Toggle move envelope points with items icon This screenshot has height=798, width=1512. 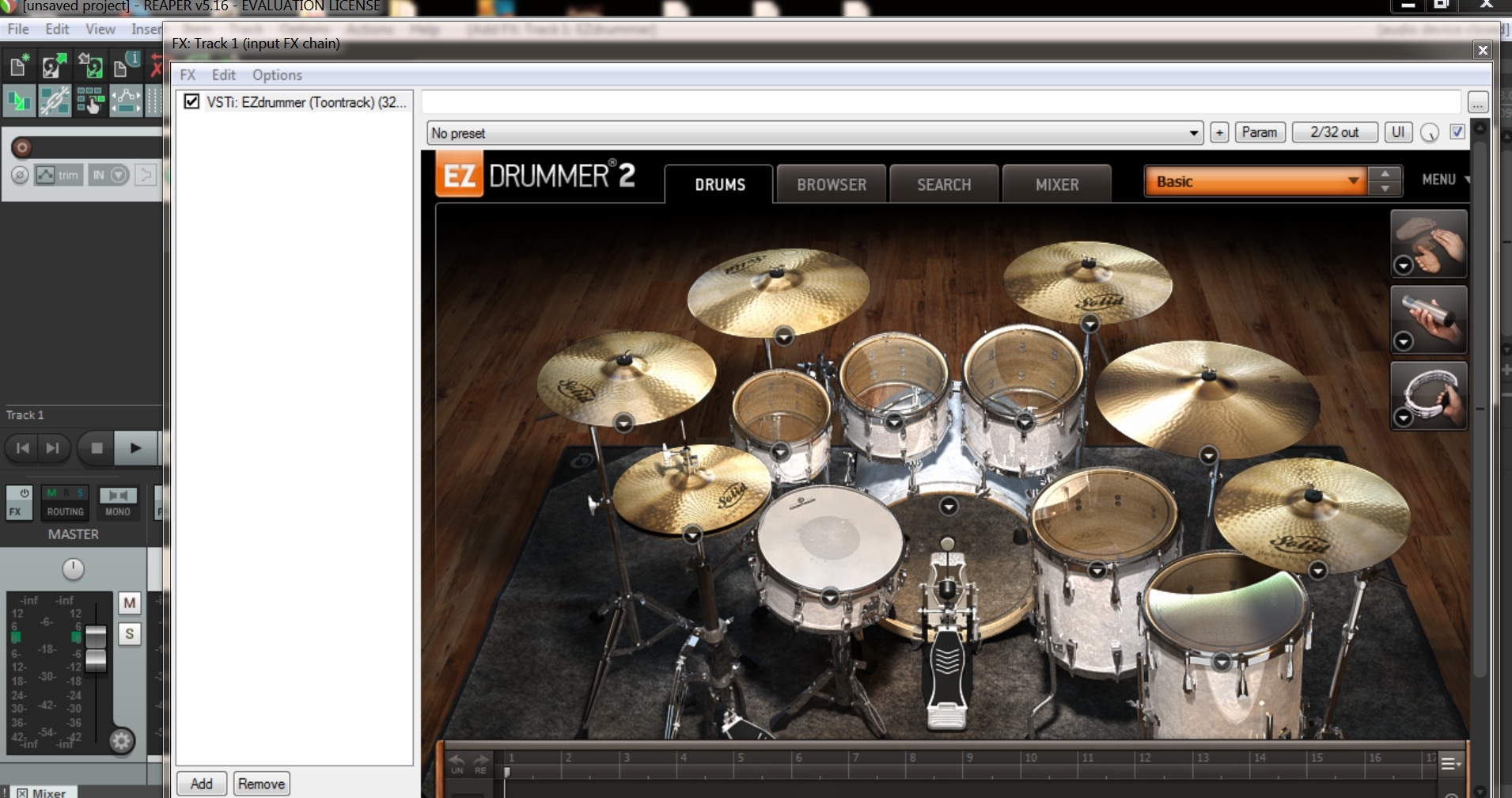[x=125, y=101]
